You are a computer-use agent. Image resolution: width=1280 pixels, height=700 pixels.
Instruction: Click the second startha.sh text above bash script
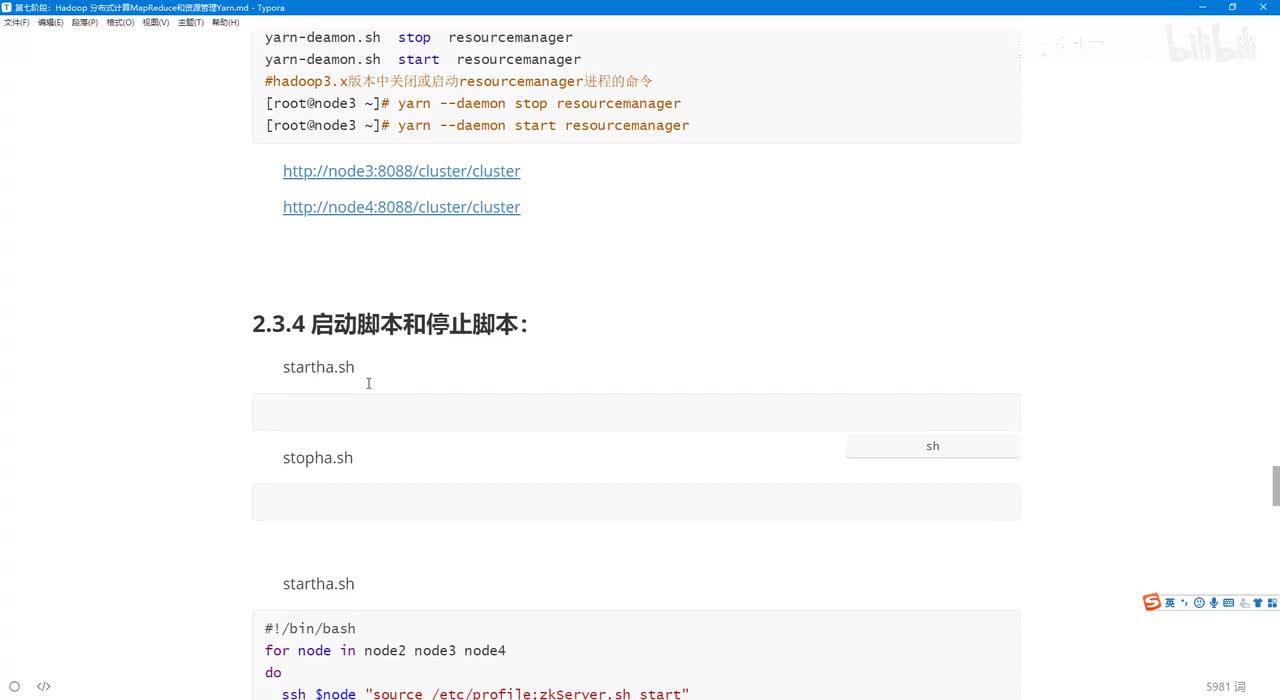coord(318,584)
